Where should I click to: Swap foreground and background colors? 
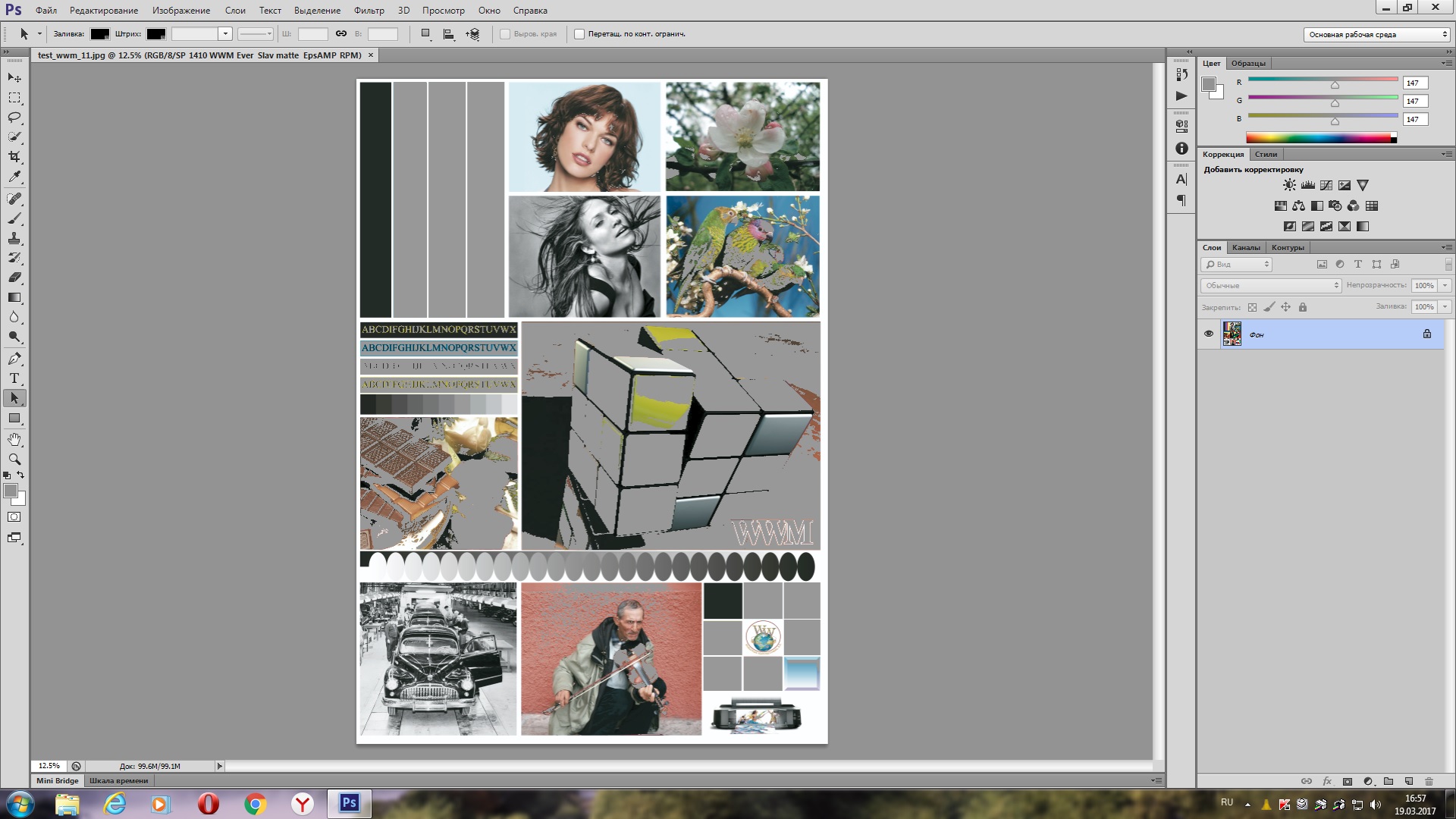20,475
